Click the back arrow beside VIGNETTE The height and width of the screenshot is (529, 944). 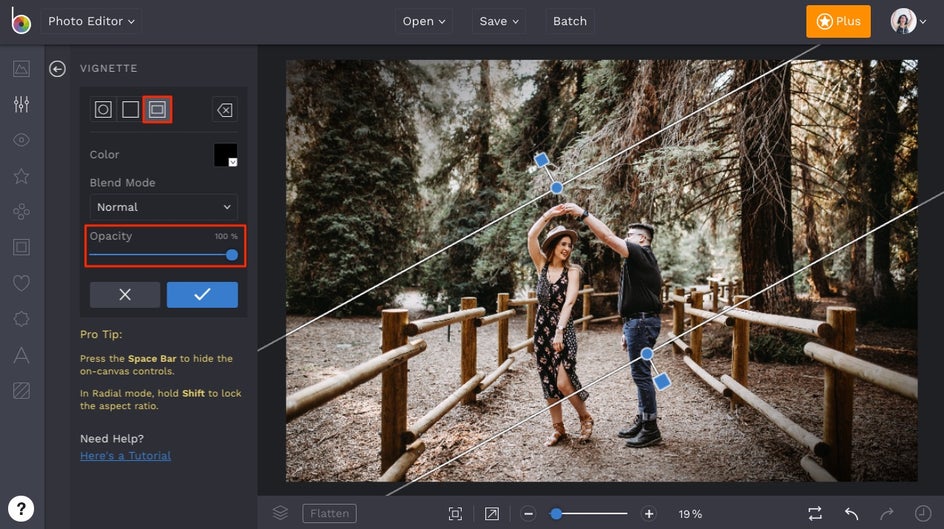(58, 68)
